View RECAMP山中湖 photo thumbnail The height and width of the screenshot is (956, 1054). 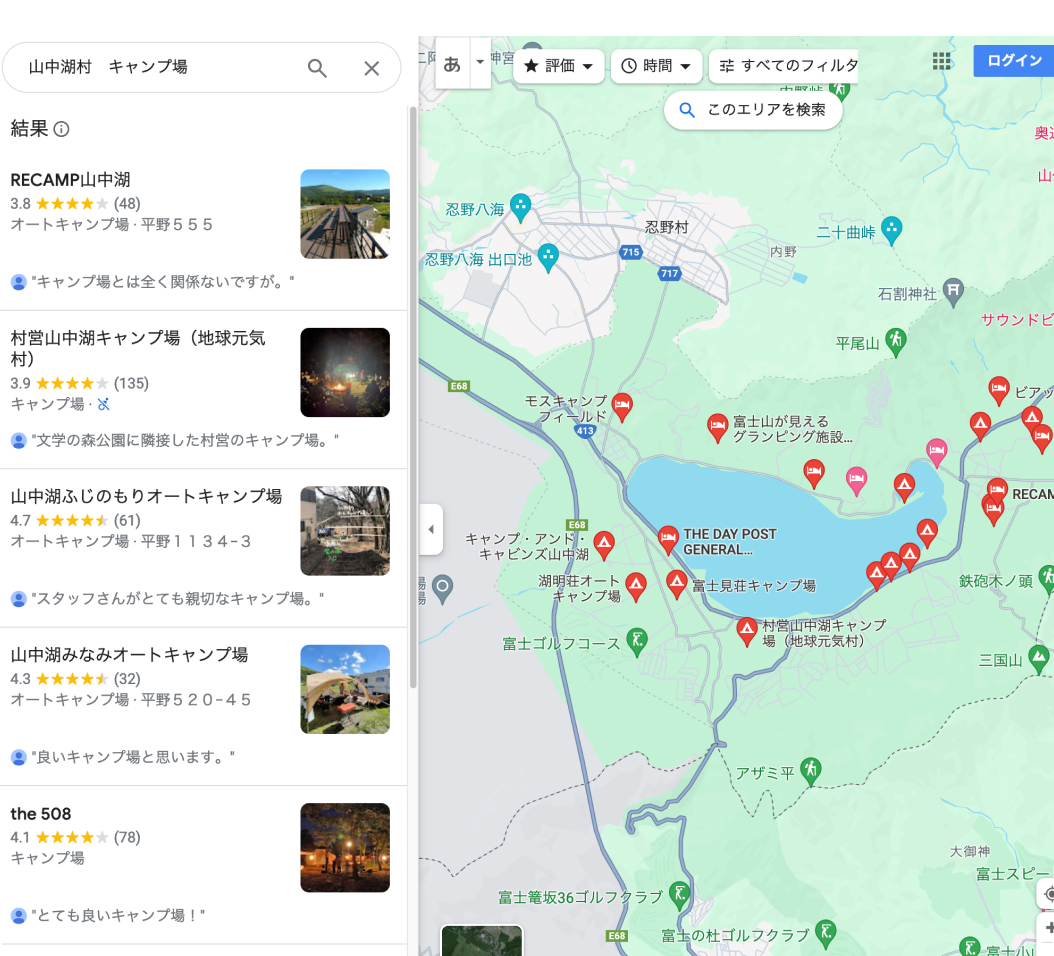coord(345,214)
